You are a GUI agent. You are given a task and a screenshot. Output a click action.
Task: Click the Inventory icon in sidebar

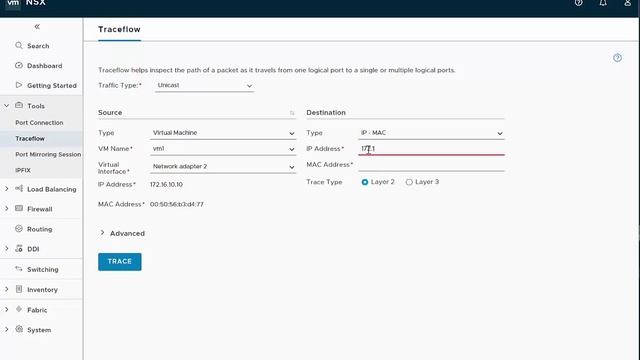pos(19,289)
